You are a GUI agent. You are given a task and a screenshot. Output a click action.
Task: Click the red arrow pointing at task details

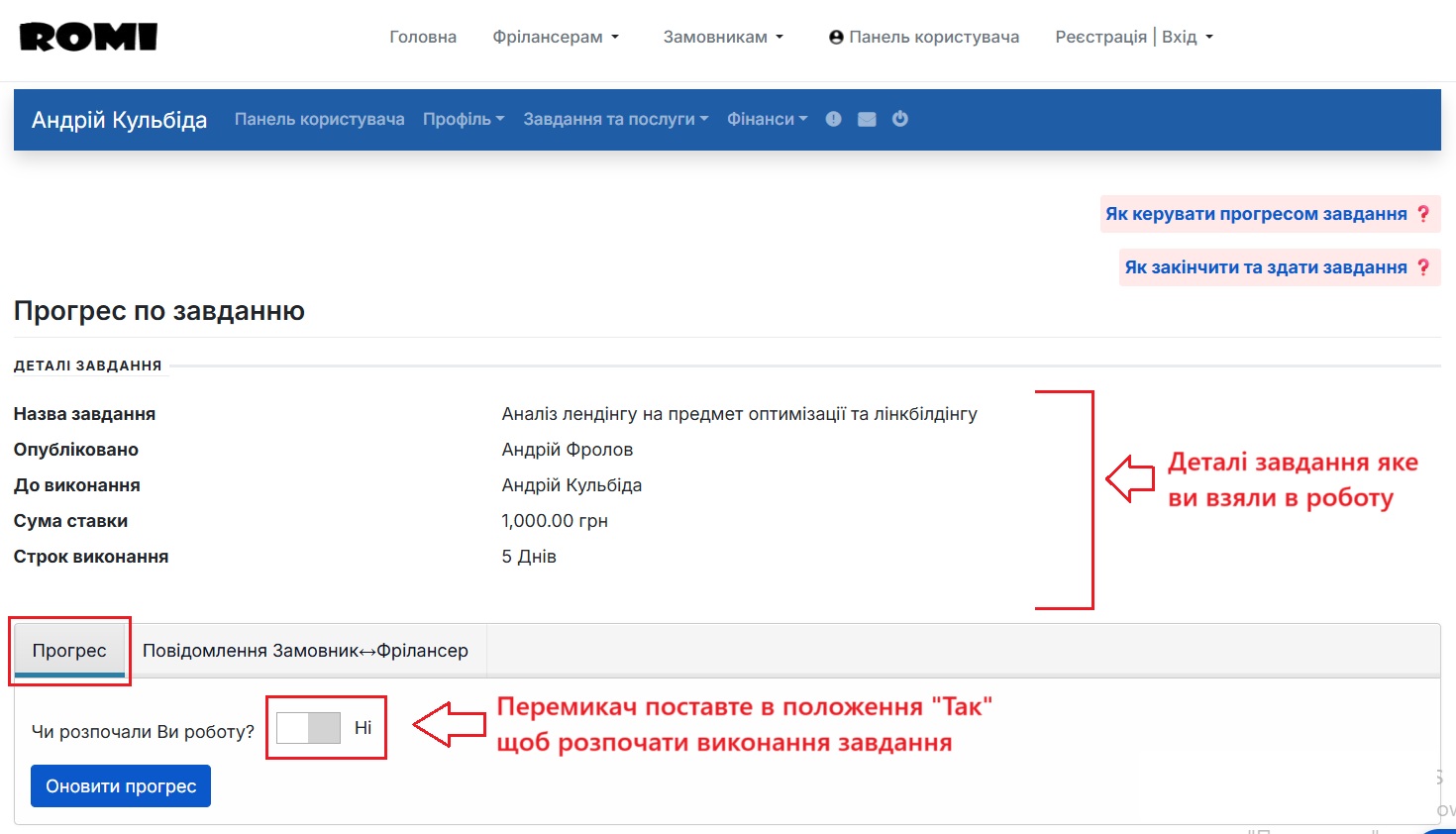click(x=1129, y=477)
